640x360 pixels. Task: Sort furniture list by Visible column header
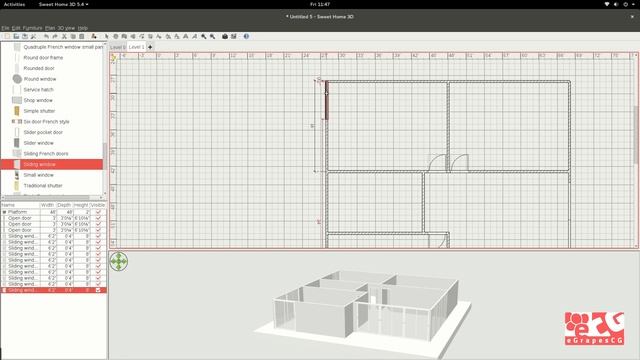tap(98, 205)
